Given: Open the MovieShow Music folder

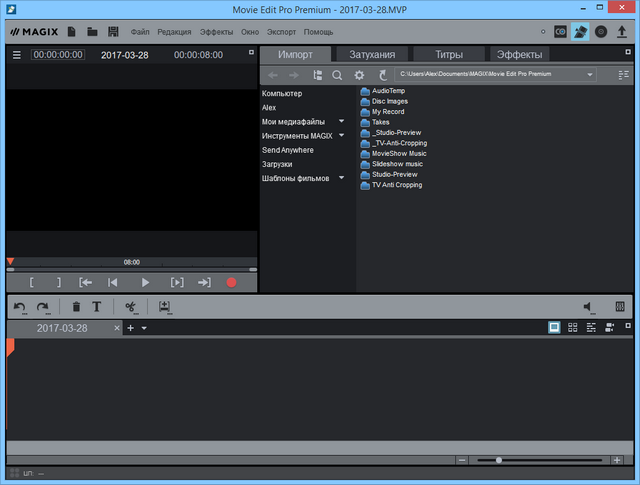Looking at the screenshot, I should tap(398, 153).
